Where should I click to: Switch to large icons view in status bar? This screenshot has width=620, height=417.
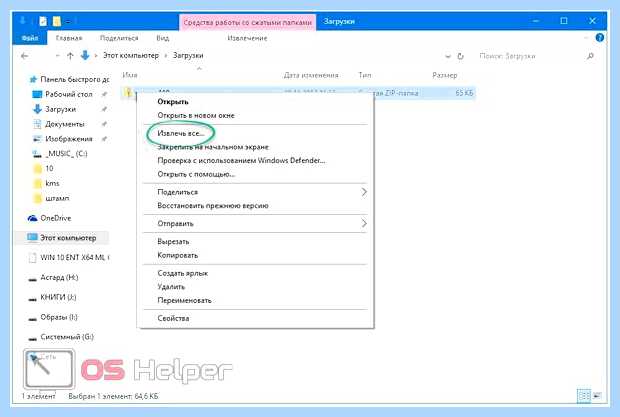[597, 396]
